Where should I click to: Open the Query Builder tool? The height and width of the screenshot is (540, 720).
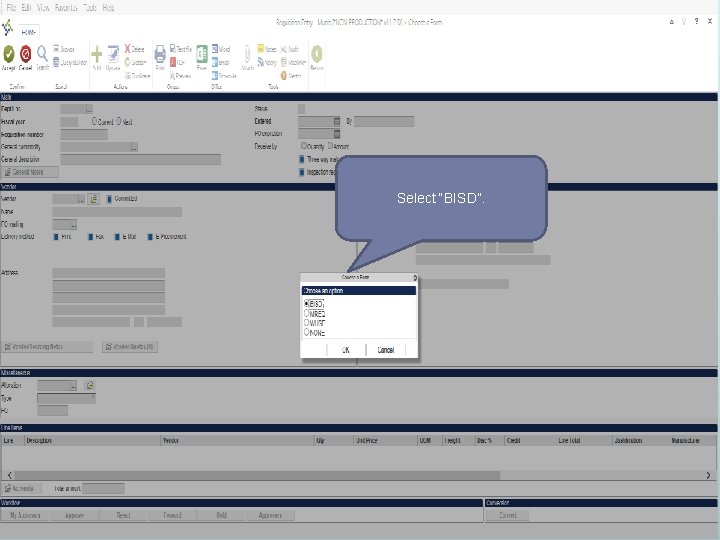[x=56, y=62]
